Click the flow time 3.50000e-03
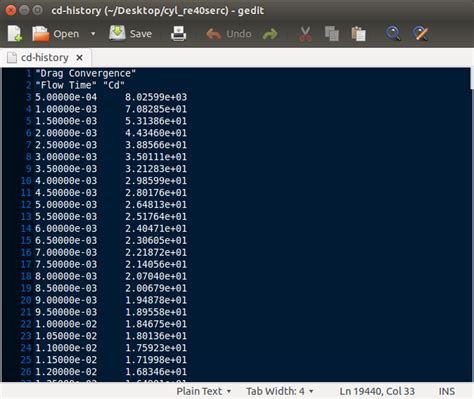Screen dimensions: 474x399 (x=66, y=169)
